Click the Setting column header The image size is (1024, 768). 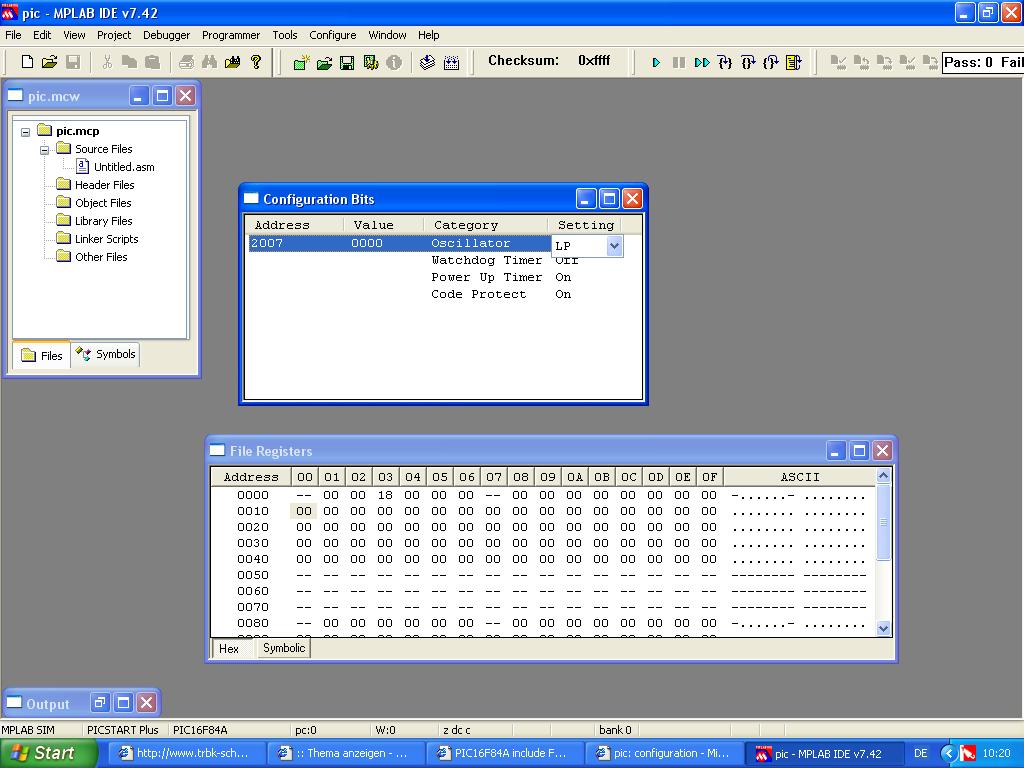[x=585, y=225]
